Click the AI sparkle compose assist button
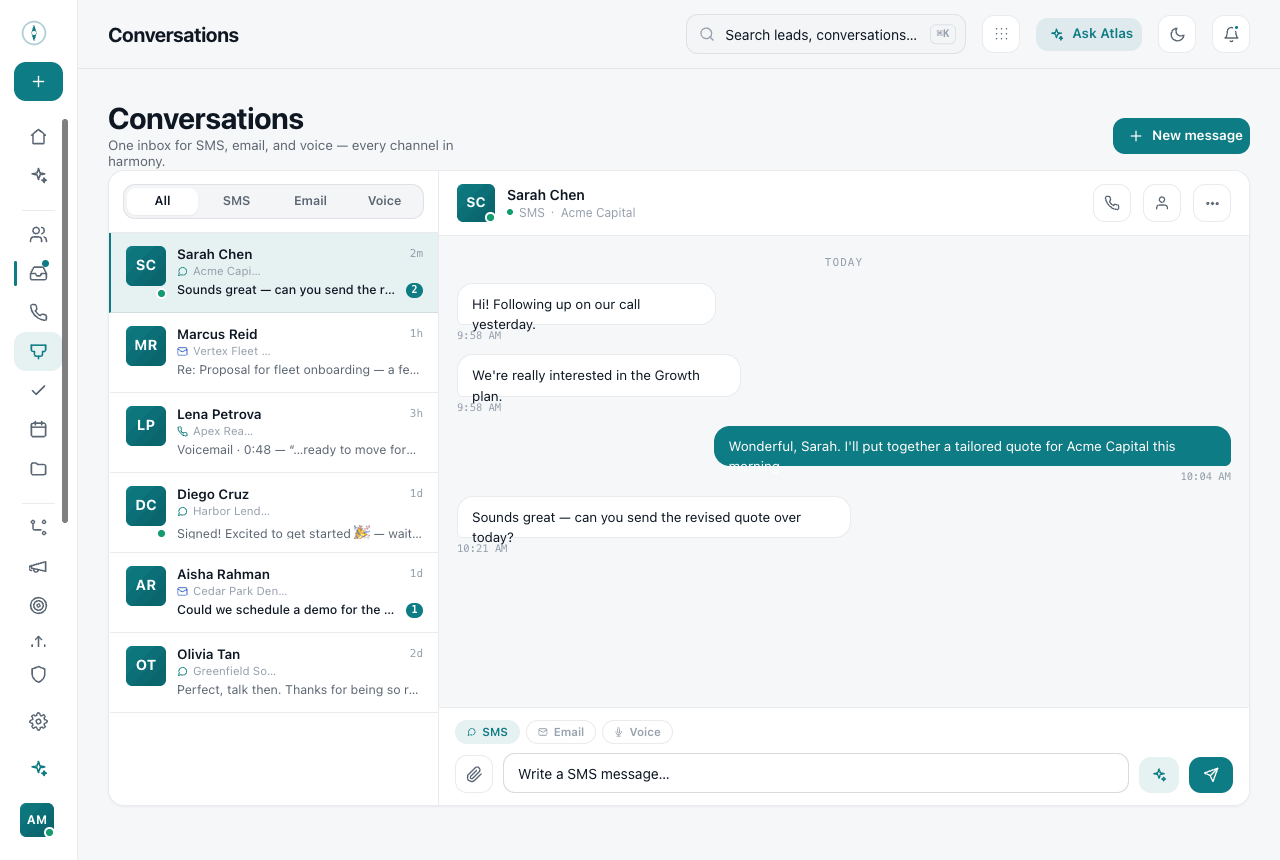This screenshot has width=1280, height=860. click(1159, 774)
